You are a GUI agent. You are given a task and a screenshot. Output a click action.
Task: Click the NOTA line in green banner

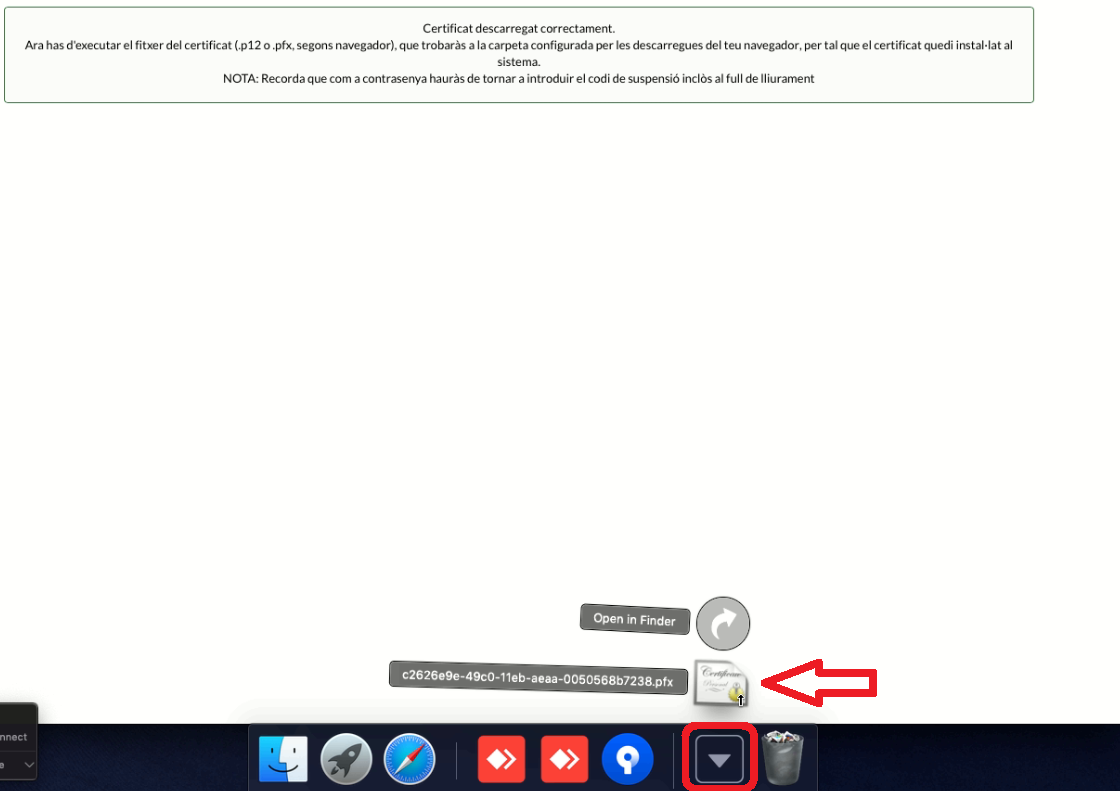pos(518,78)
